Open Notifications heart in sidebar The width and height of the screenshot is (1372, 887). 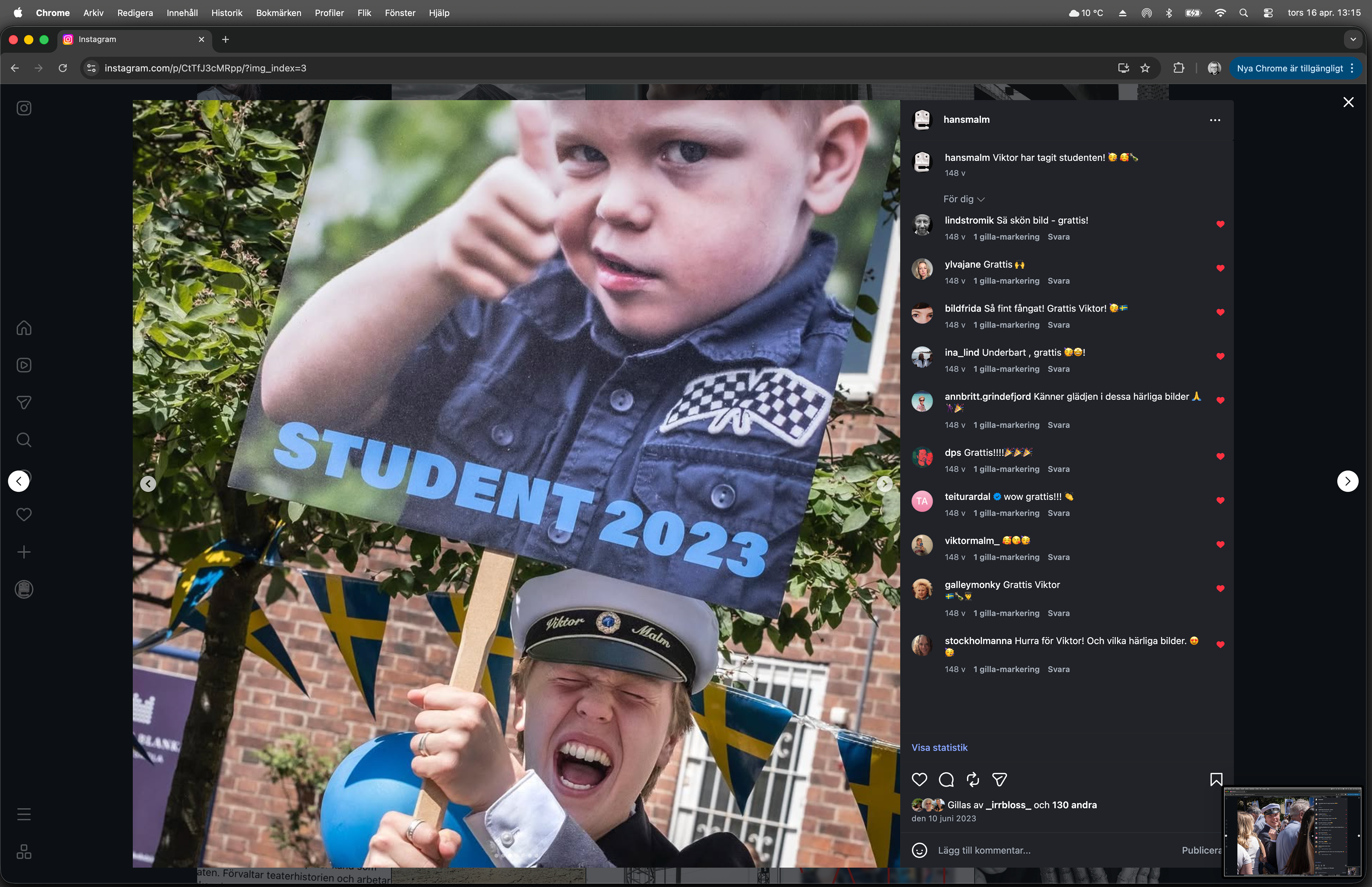coord(24,514)
